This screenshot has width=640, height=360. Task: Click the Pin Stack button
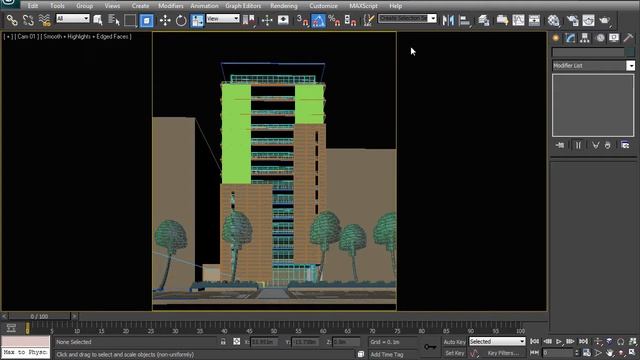(x=560, y=145)
